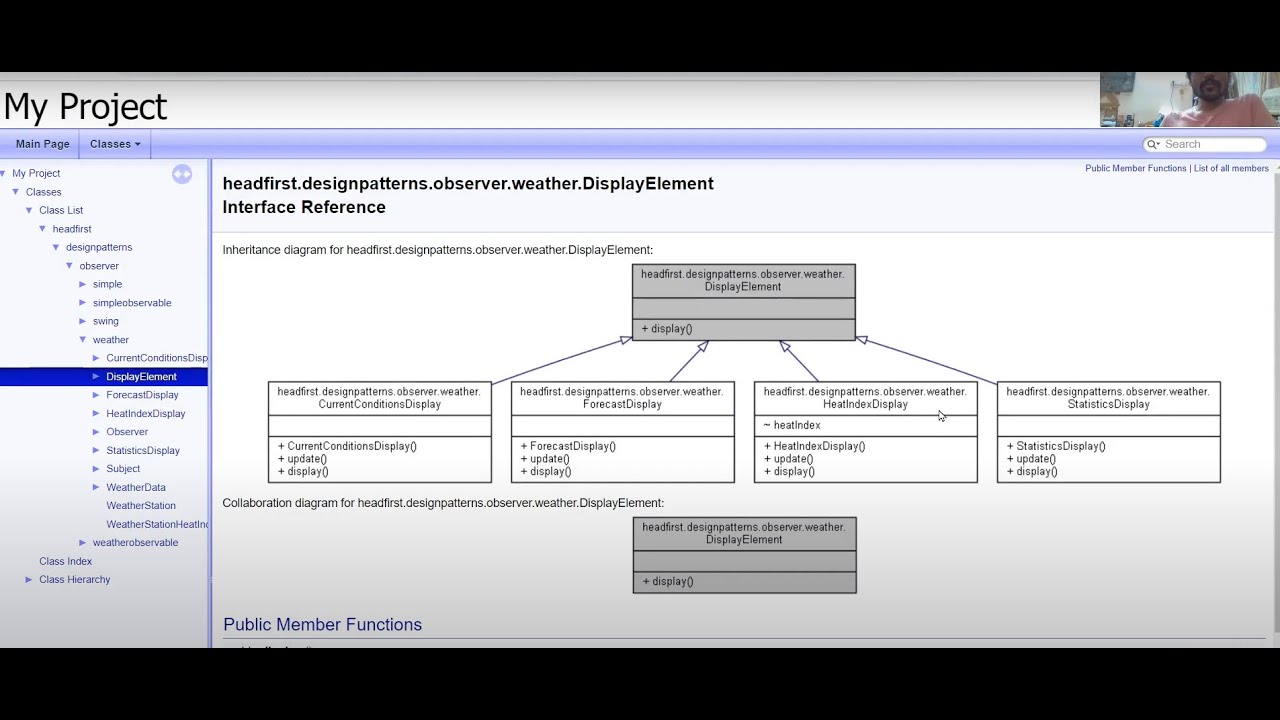Select My Project in the tree
The image size is (1280, 720).
coord(36,173)
